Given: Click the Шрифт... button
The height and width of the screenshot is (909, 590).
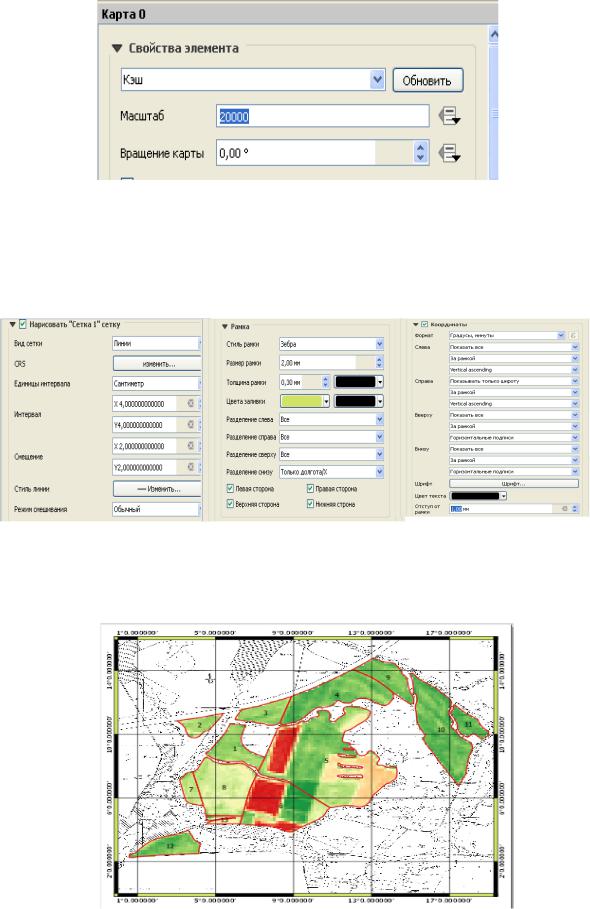Looking at the screenshot, I should (x=513, y=483).
